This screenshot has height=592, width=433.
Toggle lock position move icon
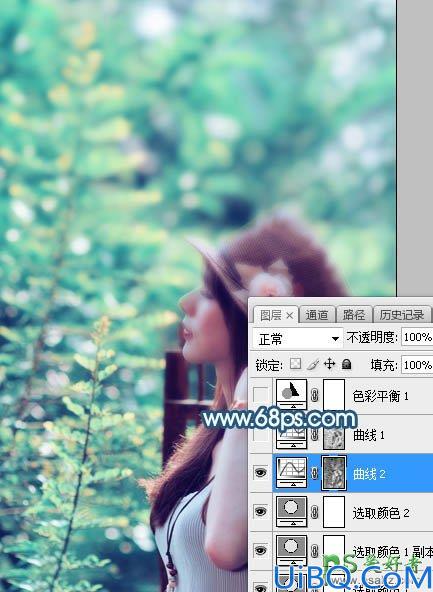329,364
